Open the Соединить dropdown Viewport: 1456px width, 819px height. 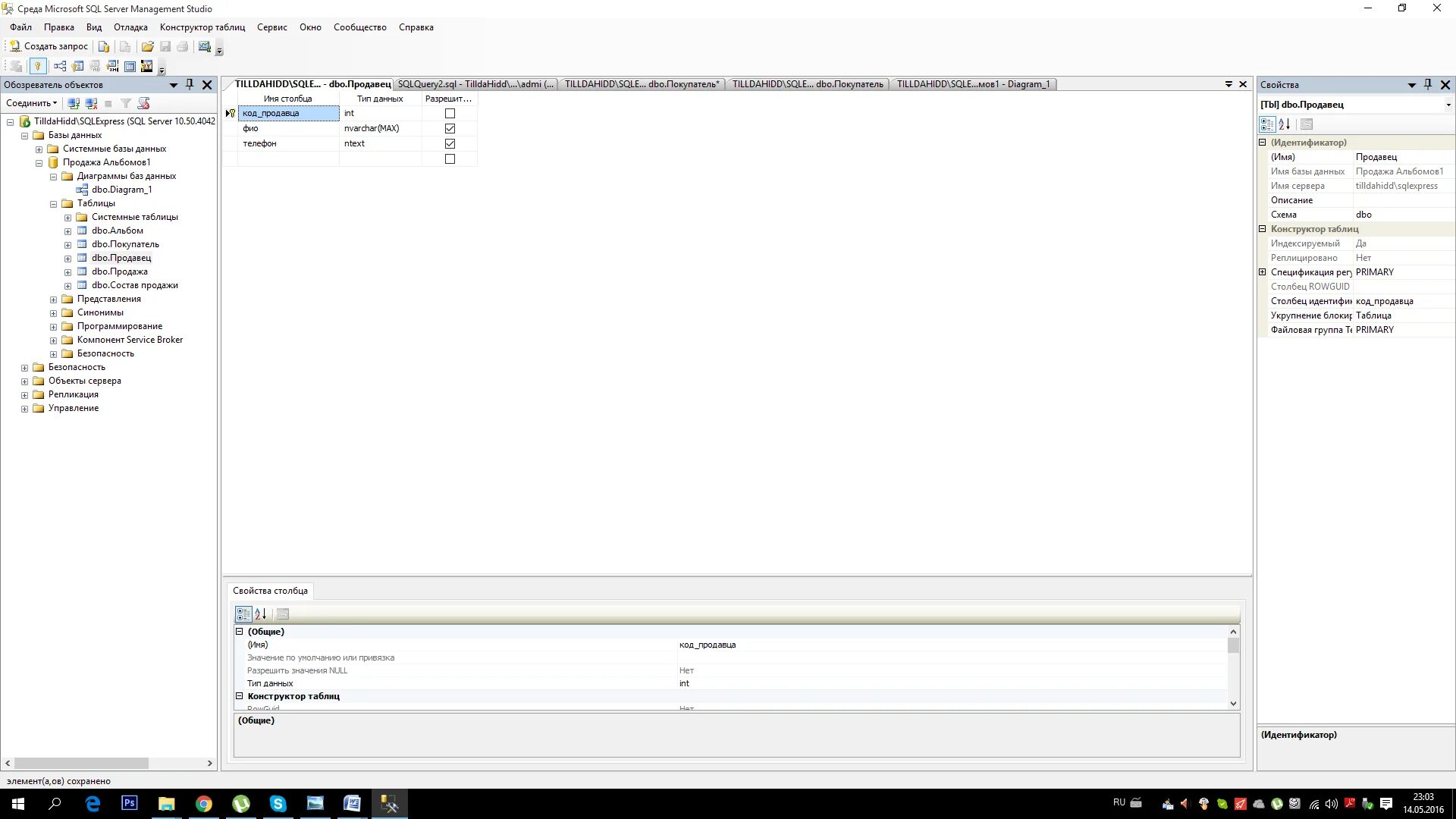[31, 103]
